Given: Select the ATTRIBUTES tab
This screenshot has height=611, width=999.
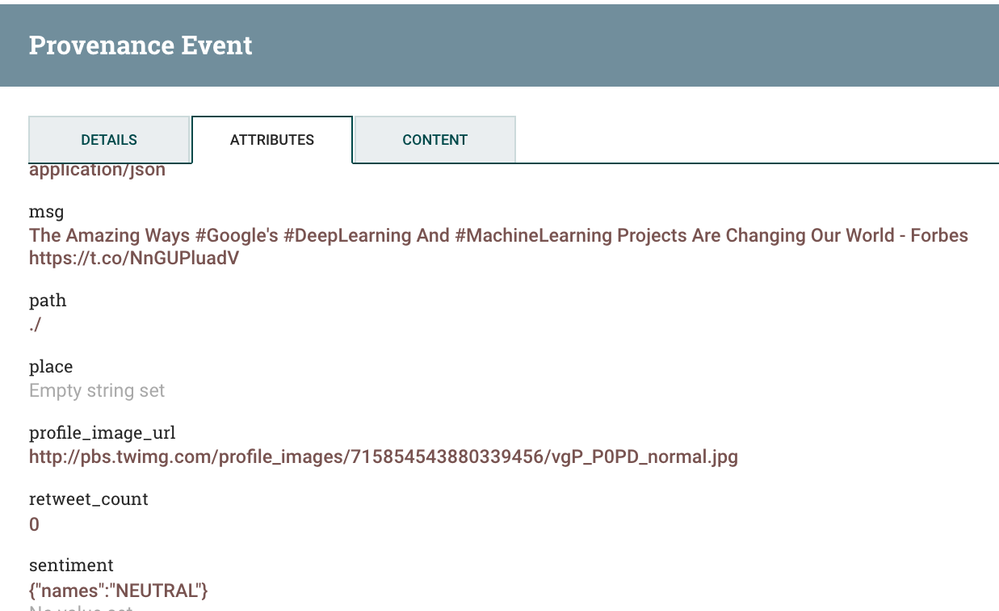Looking at the screenshot, I should pyautogui.click(x=272, y=140).
